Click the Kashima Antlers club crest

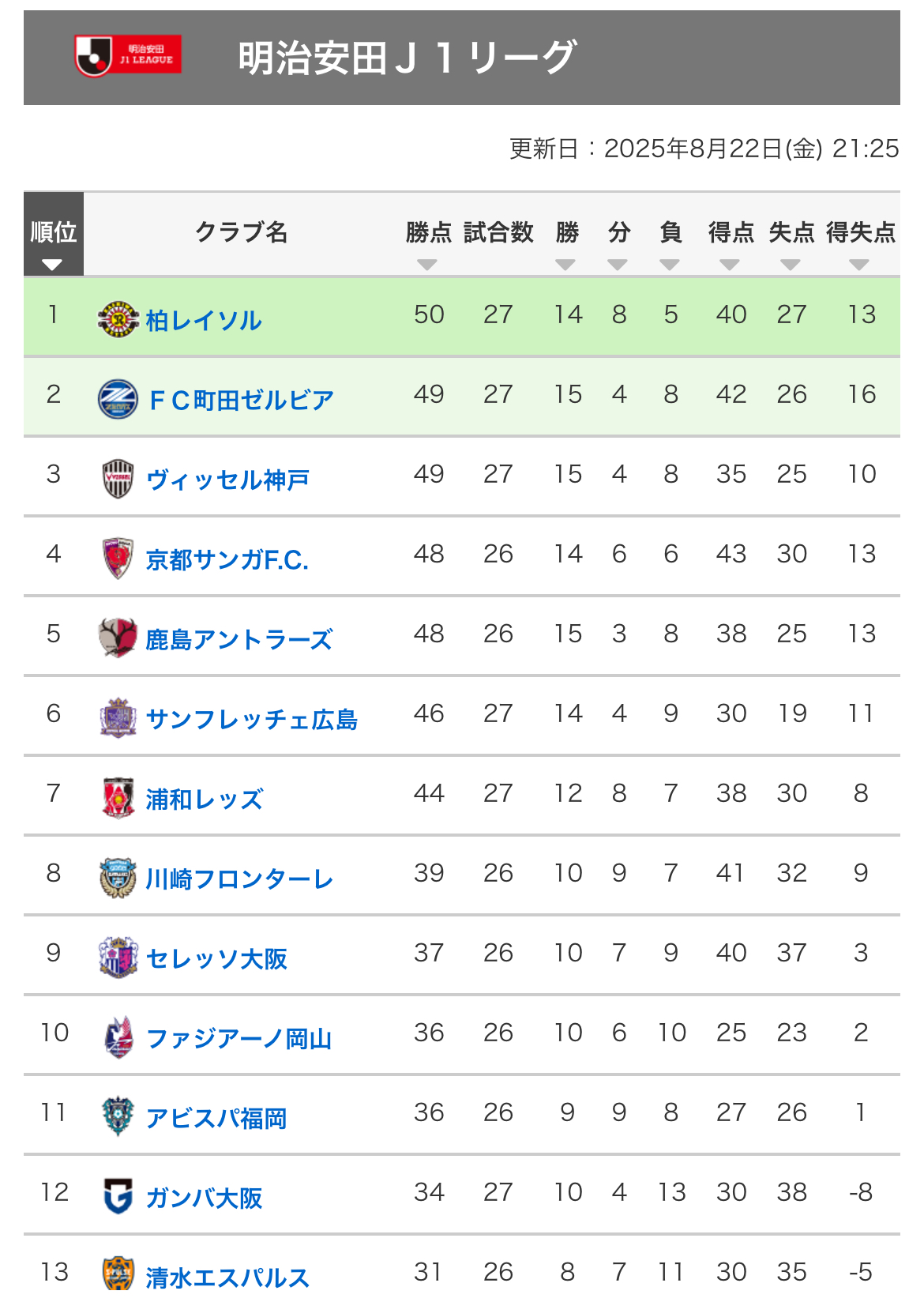point(118,638)
